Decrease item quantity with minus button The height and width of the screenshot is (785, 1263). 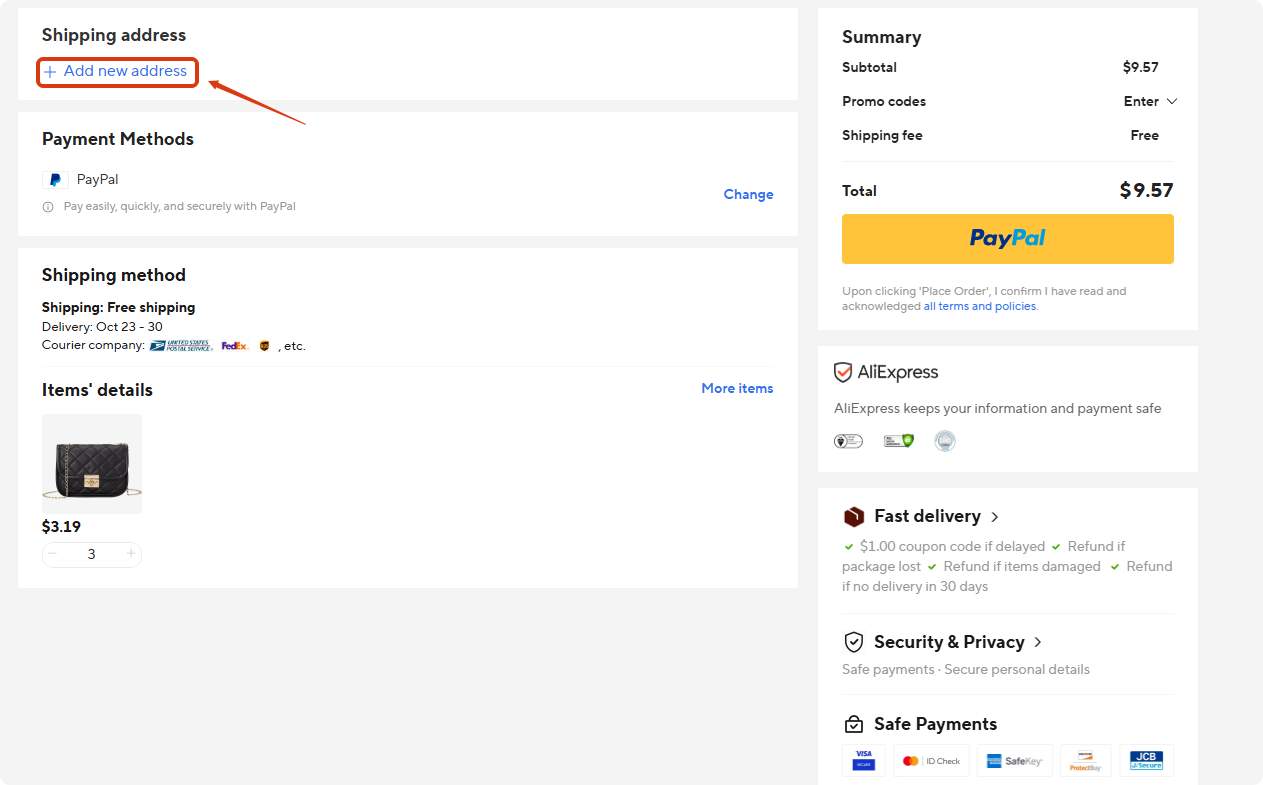53,554
